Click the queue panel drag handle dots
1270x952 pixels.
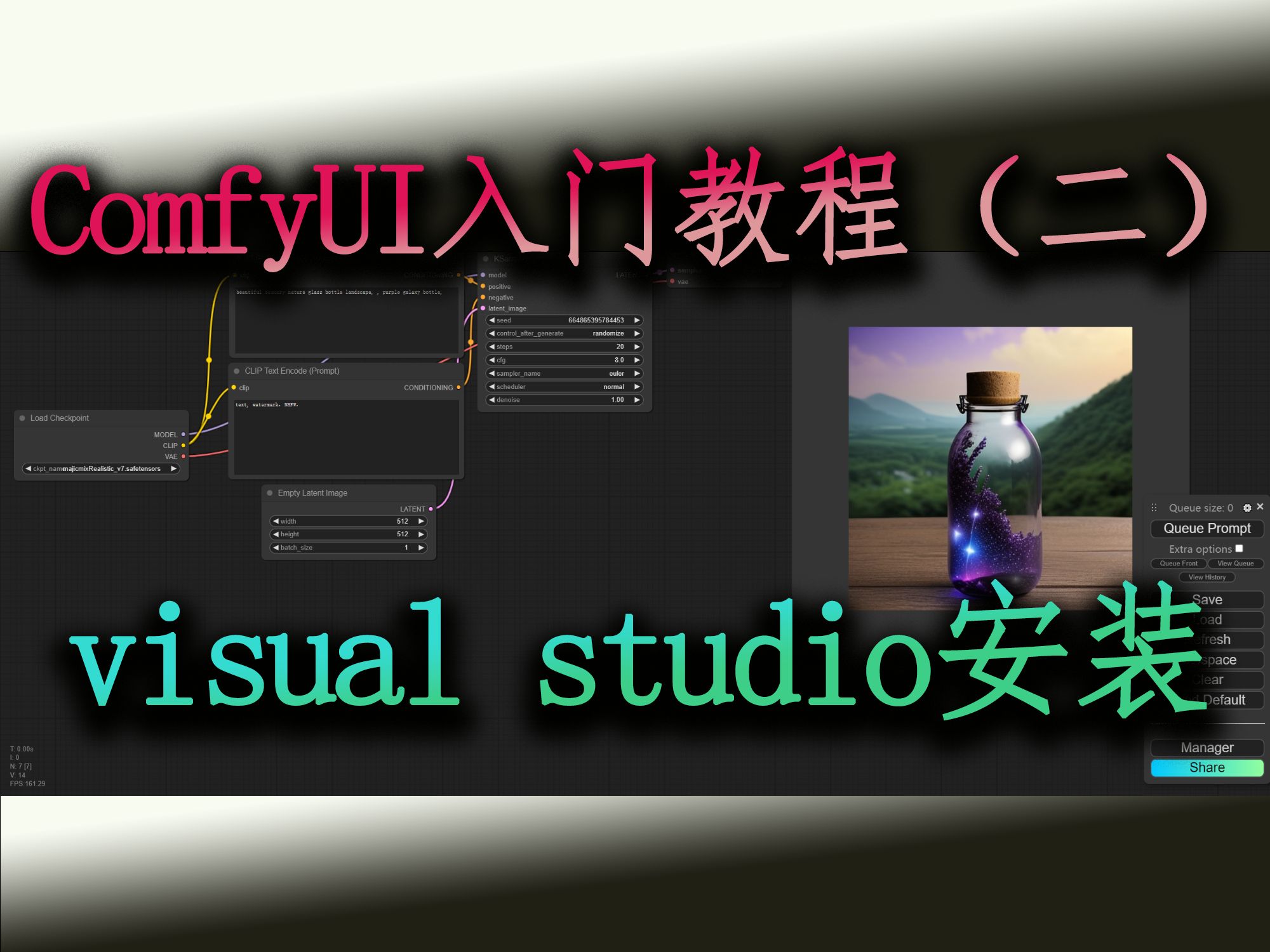tap(1154, 508)
